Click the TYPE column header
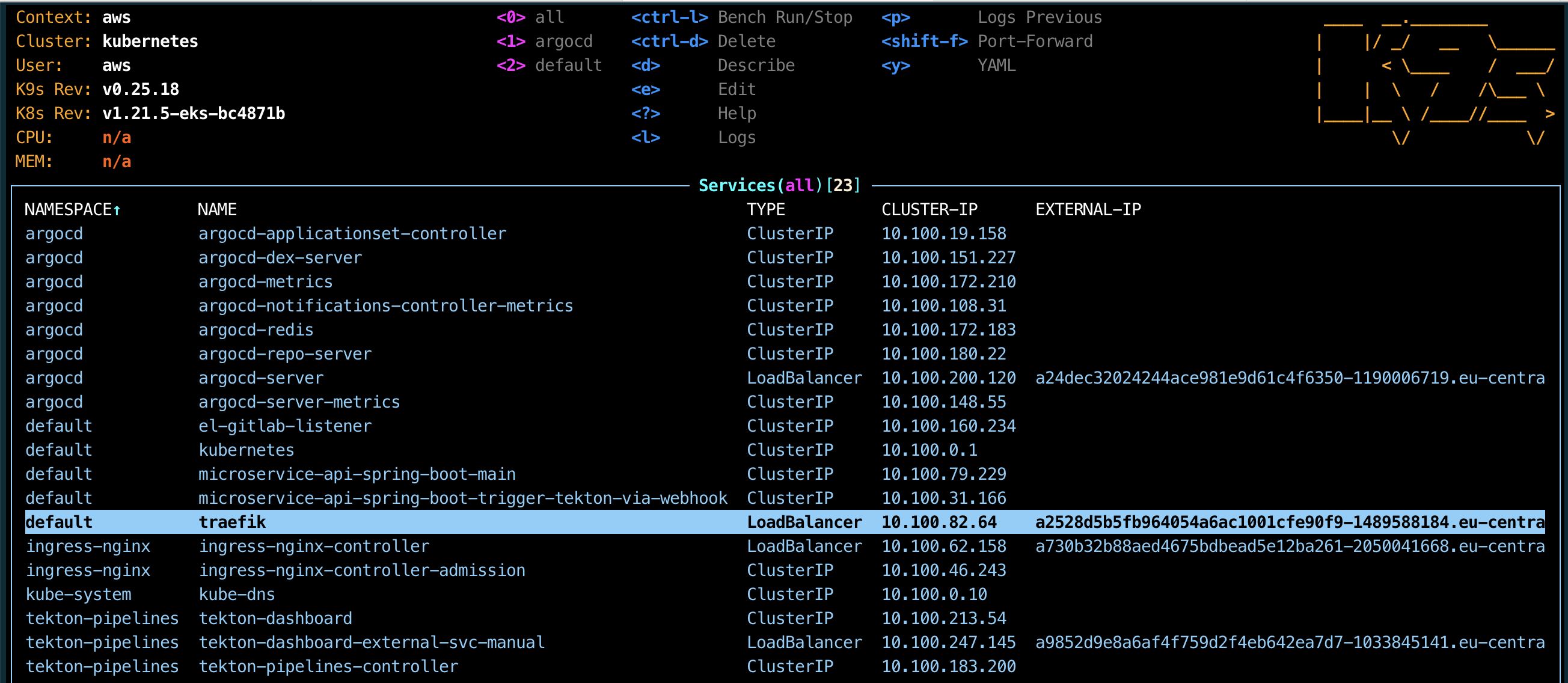This screenshot has height=683, width=1568. [x=765, y=210]
